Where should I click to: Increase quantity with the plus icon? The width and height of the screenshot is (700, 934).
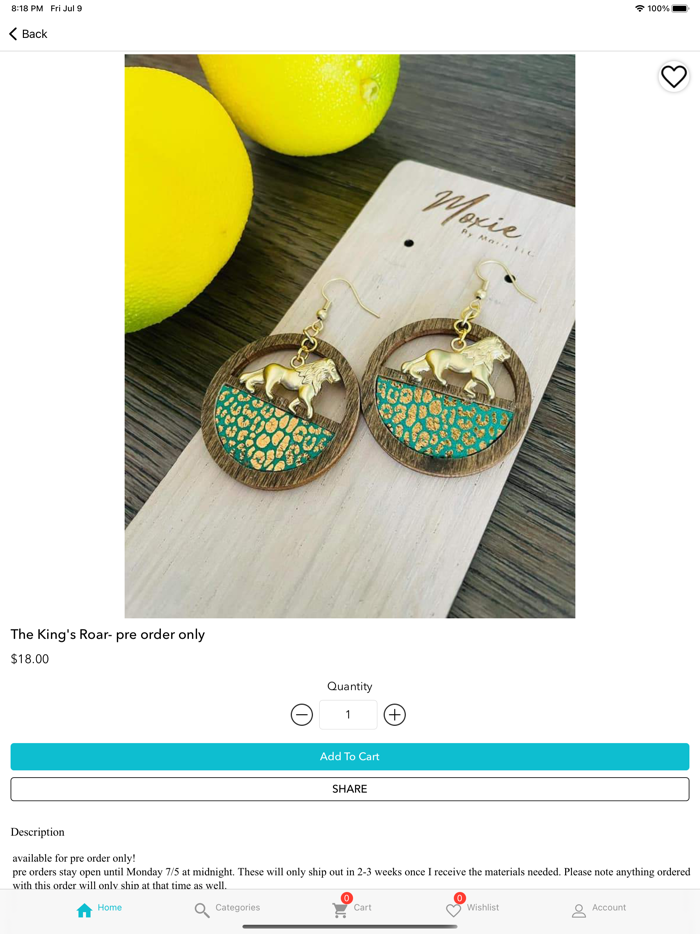click(394, 715)
